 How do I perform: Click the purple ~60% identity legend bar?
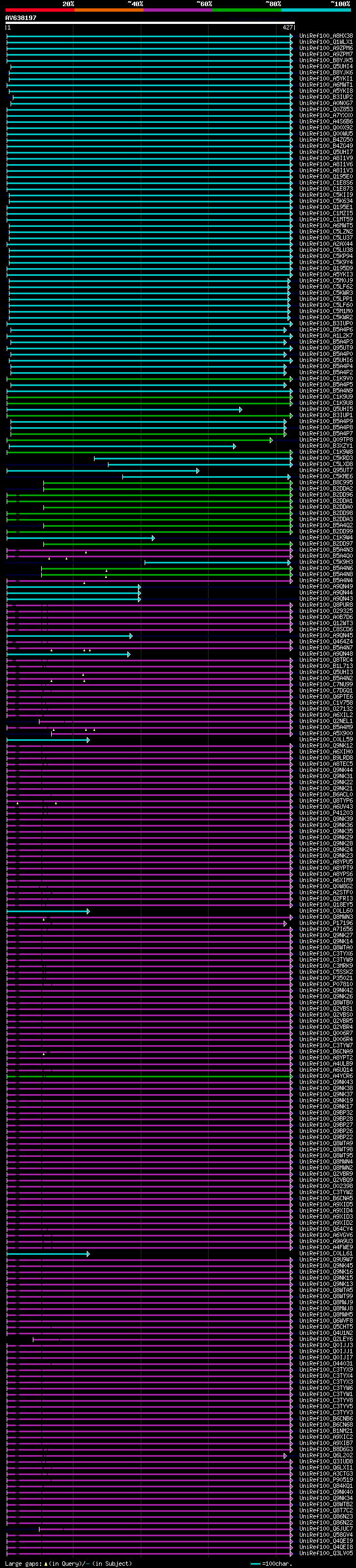179,11
